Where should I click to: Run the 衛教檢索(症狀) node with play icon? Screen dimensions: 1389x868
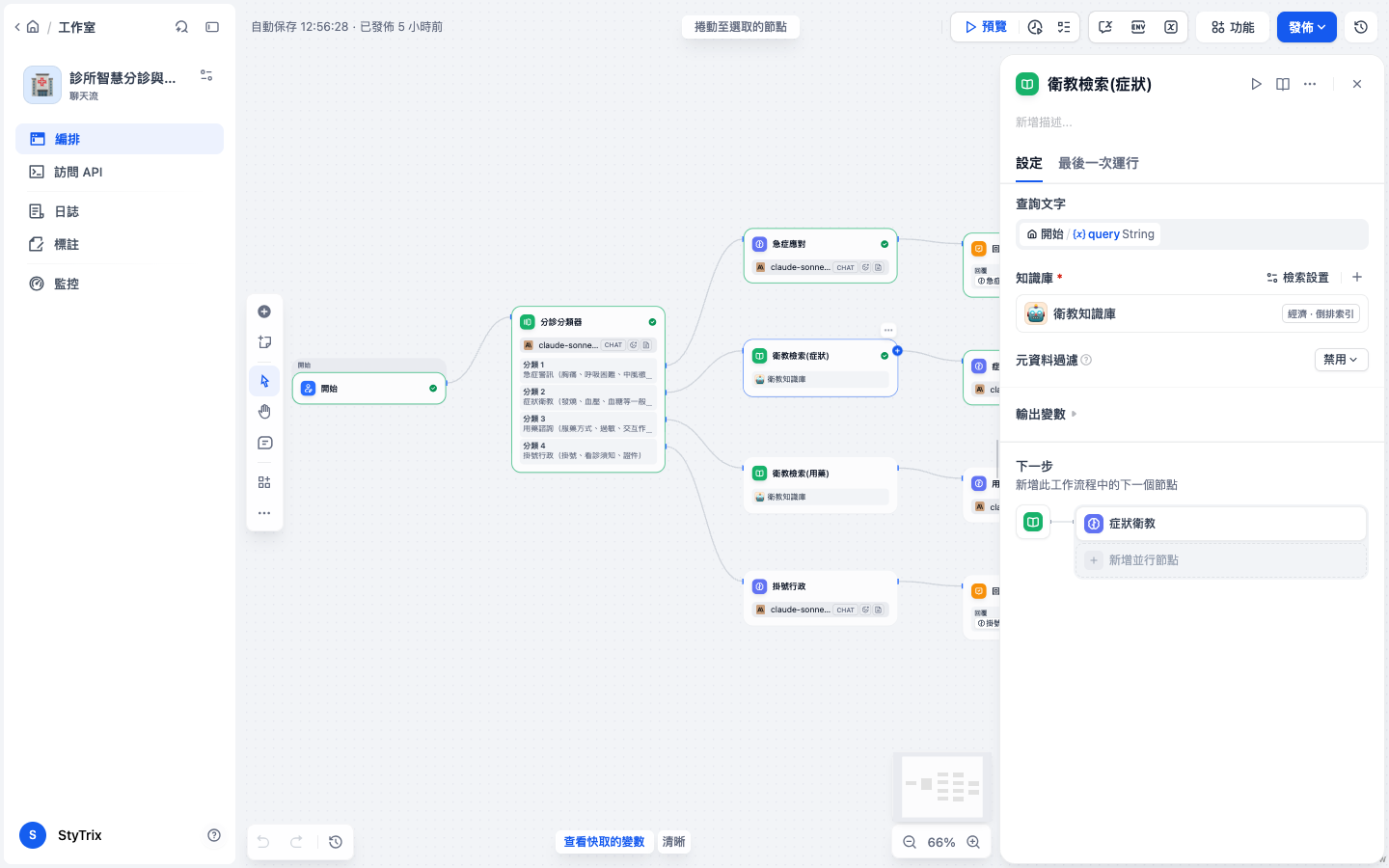click(1256, 84)
